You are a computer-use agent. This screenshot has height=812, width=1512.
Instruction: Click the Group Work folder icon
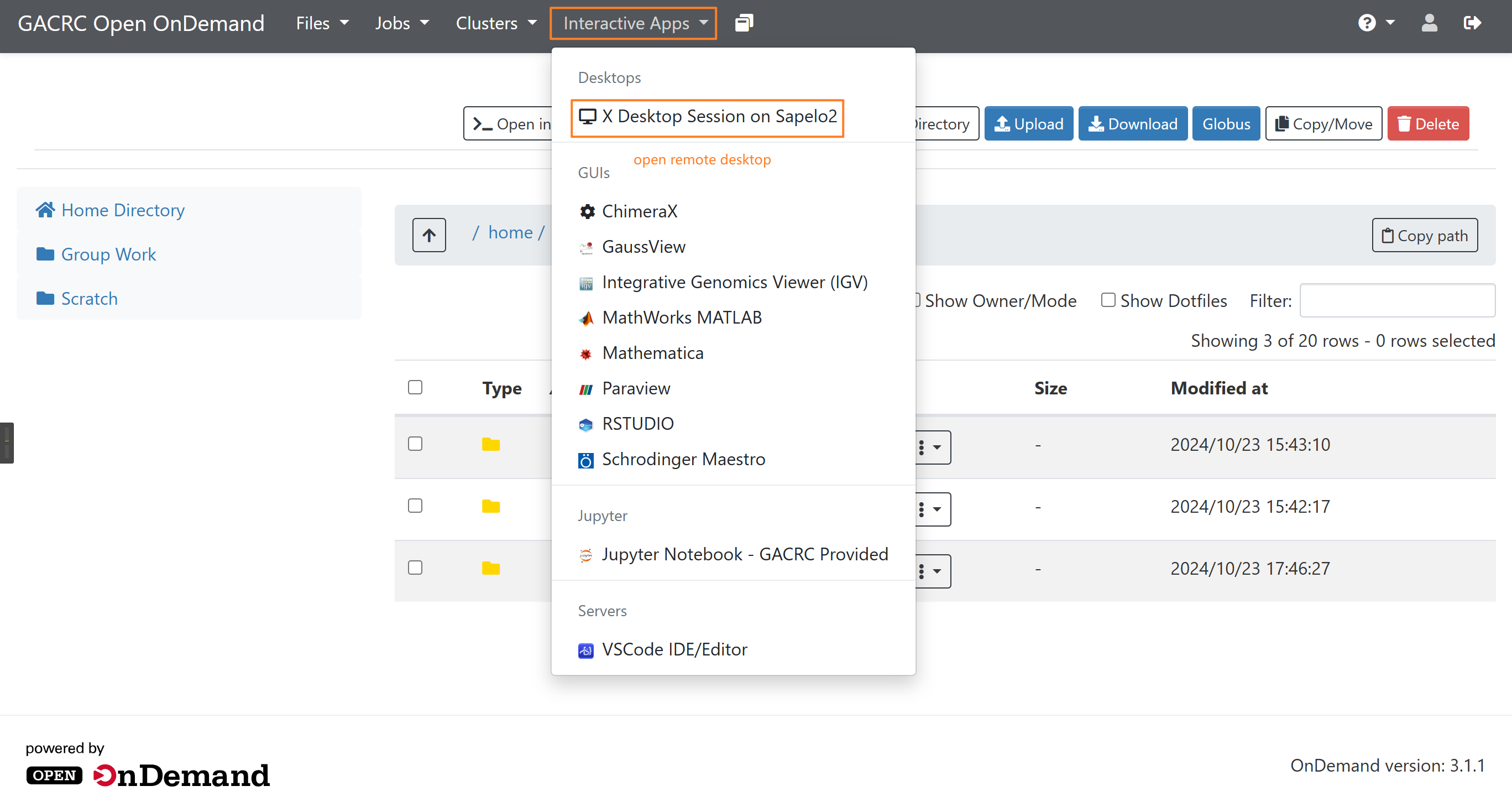[x=45, y=254]
